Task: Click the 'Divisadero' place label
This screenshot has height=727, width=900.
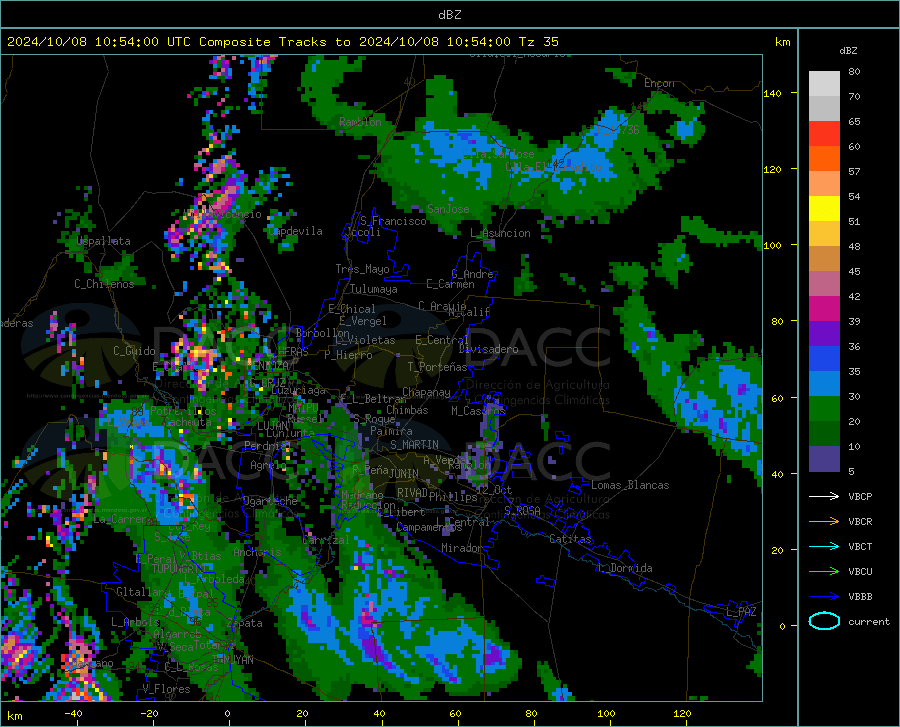Action: click(x=488, y=349)
